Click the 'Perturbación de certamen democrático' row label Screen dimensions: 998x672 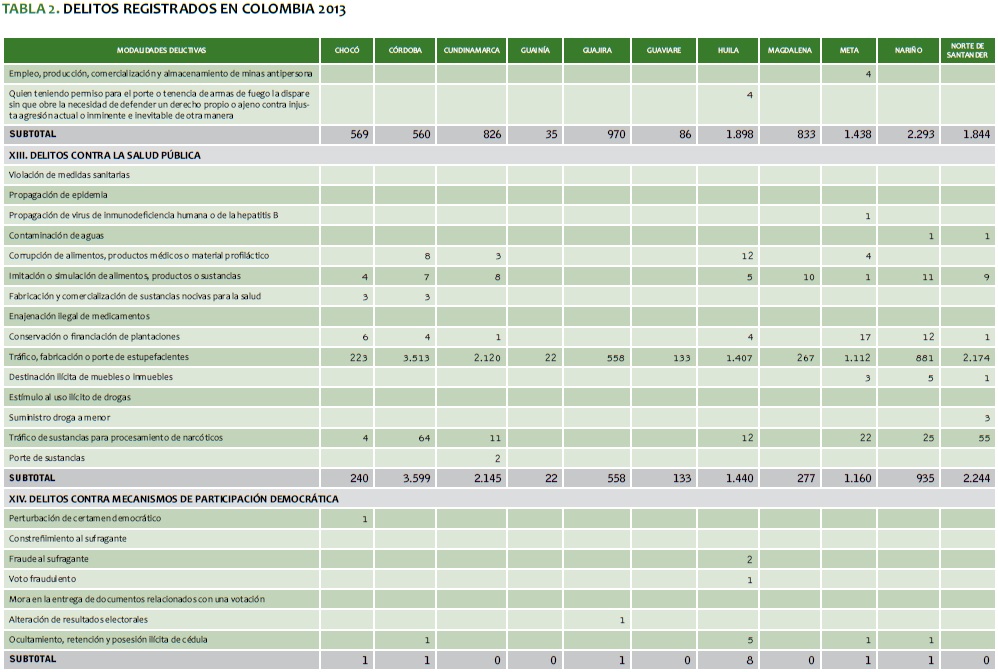pyautogui.click(x=85, y=518)
